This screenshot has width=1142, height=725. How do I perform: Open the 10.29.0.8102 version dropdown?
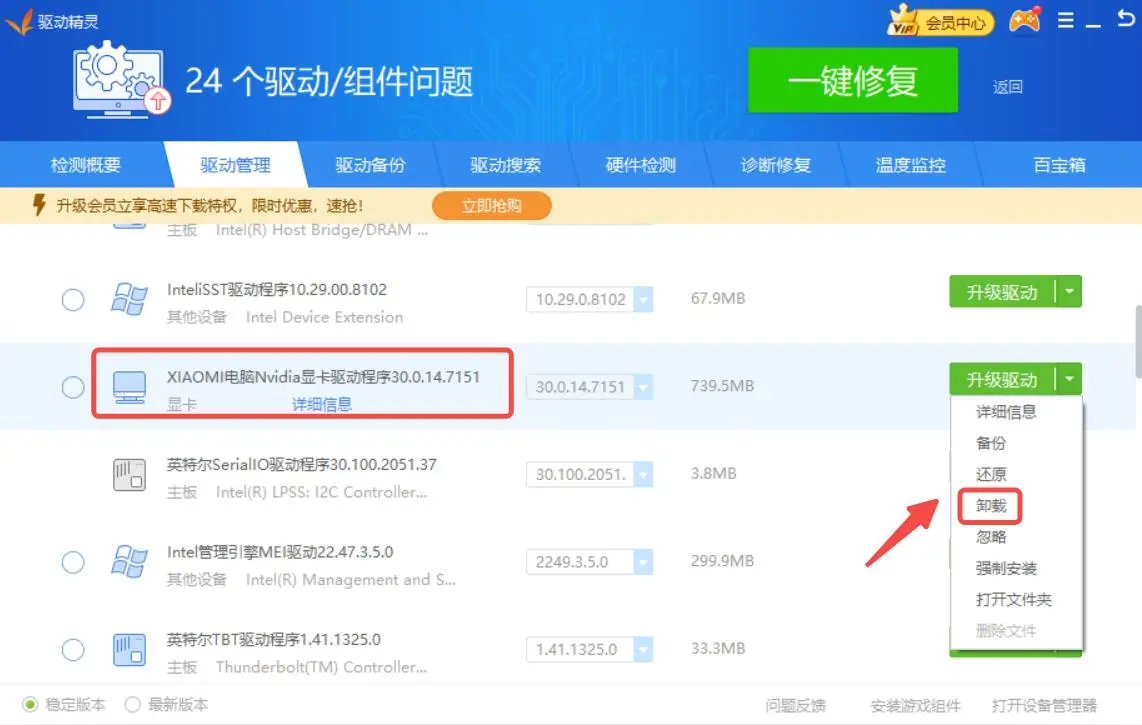[642, 299]
